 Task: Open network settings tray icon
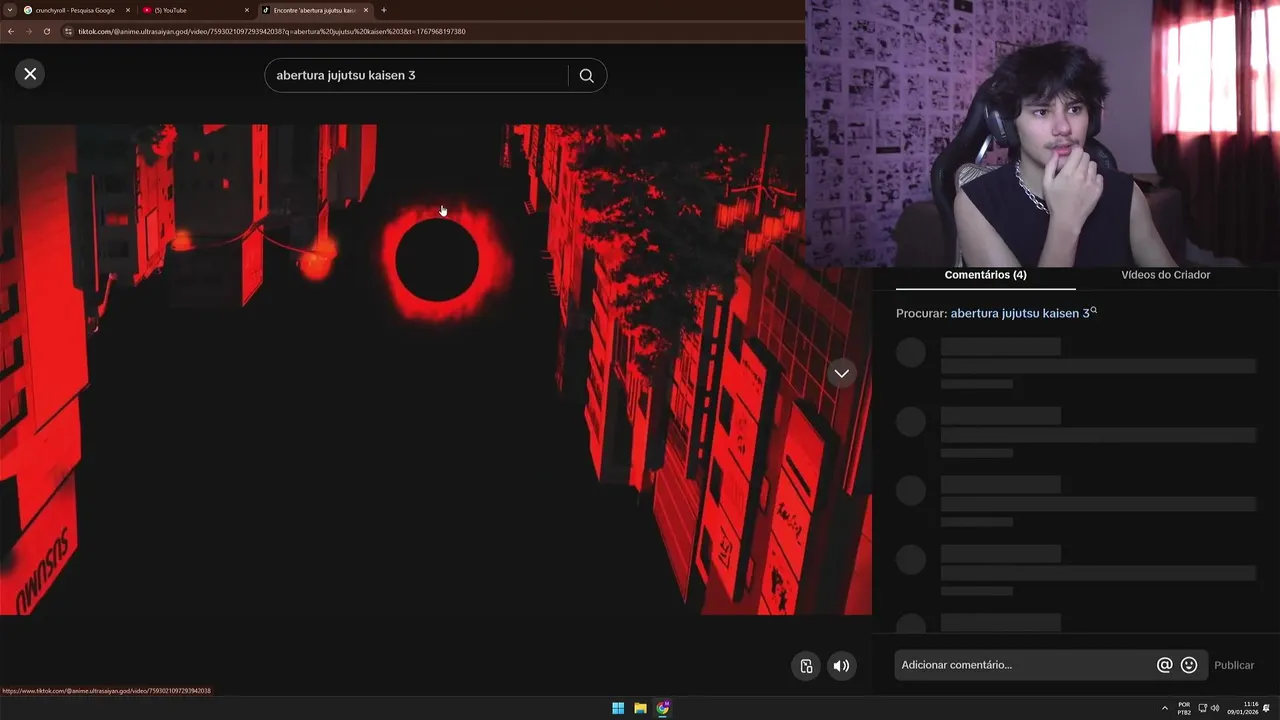1203,708
